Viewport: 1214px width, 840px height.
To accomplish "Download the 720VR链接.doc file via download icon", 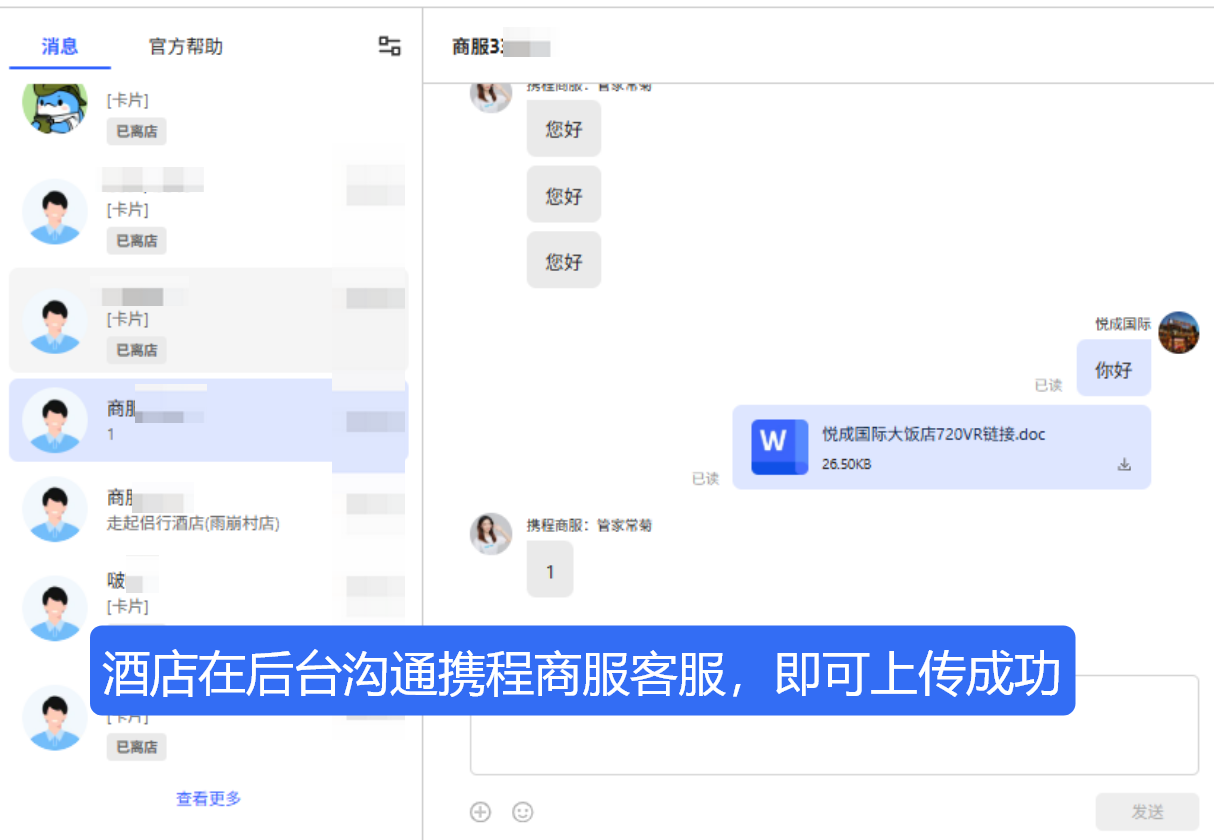I will (x=1124, y=464).
